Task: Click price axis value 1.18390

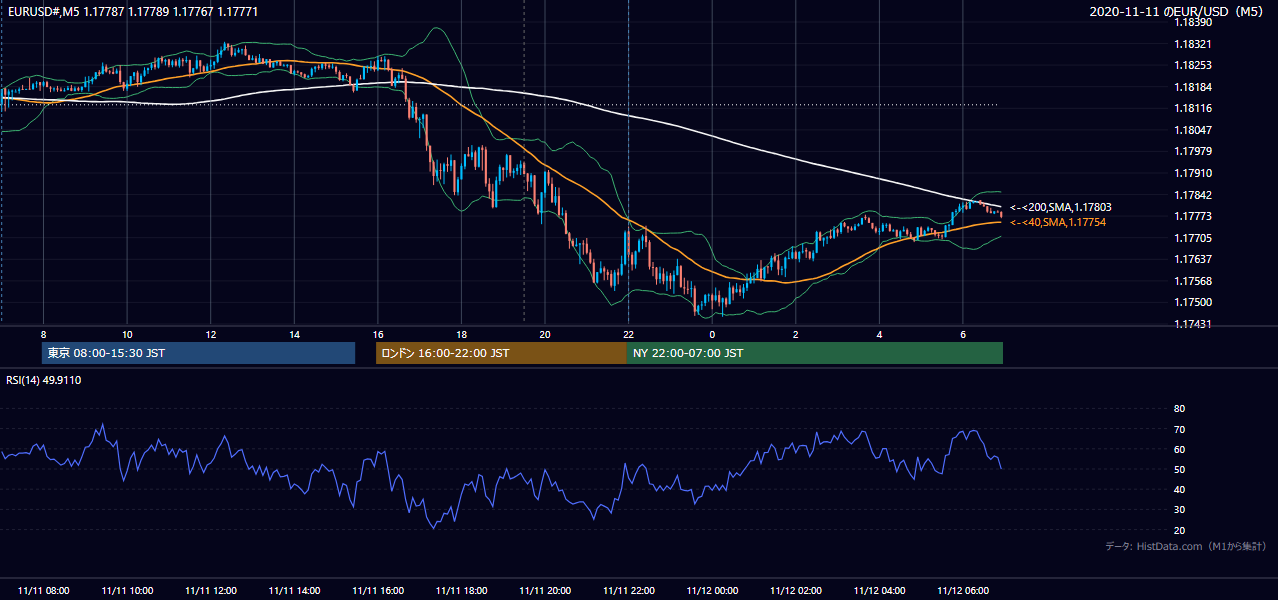Action: (x=1194, y=22)
